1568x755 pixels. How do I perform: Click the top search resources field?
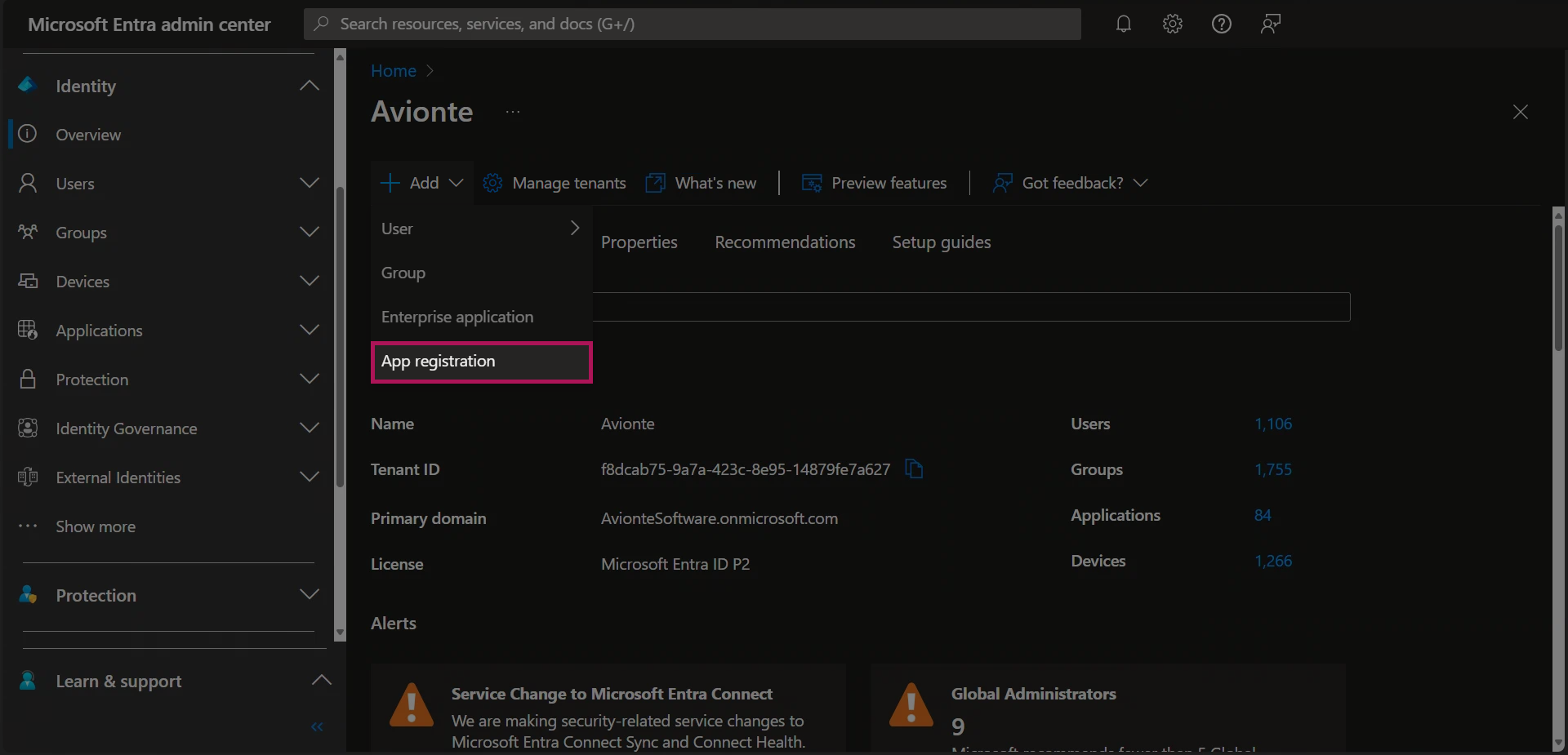(x=693, y=24)
